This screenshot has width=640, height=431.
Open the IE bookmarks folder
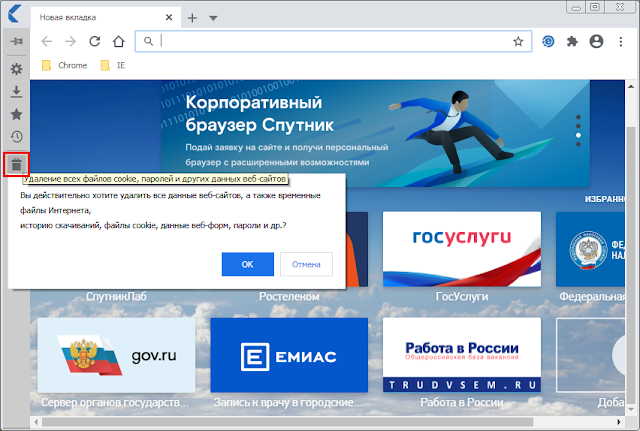coord(113,65)
